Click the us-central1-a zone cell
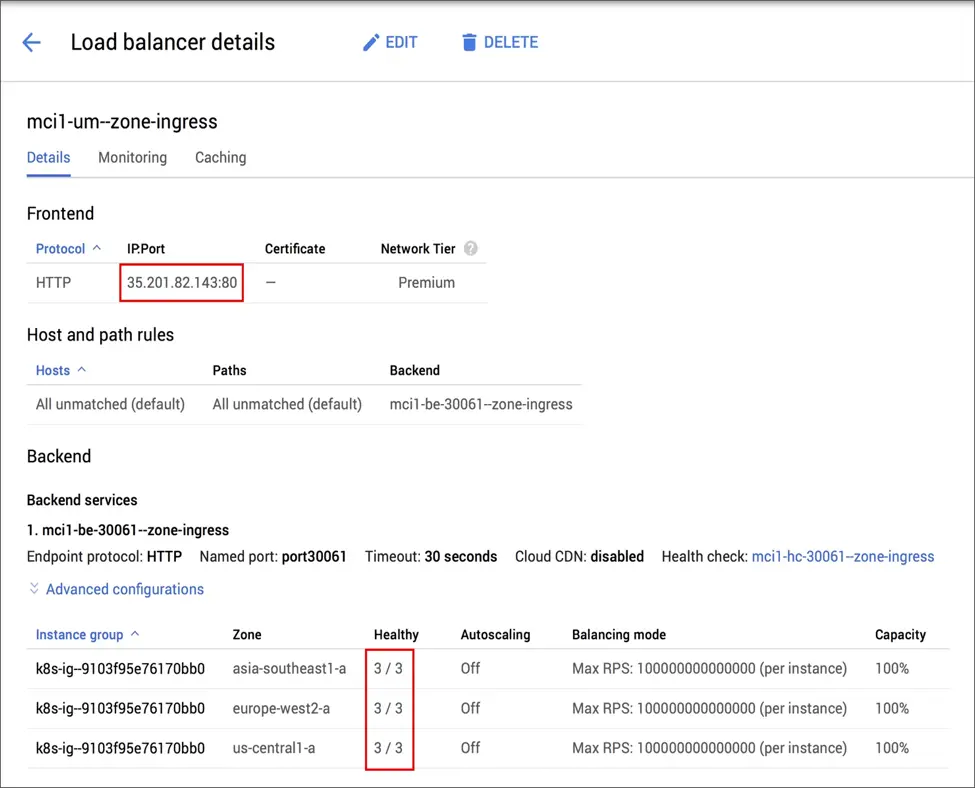Screen dimensions: 975x788 pyautogui.click(x=274, y=748)
